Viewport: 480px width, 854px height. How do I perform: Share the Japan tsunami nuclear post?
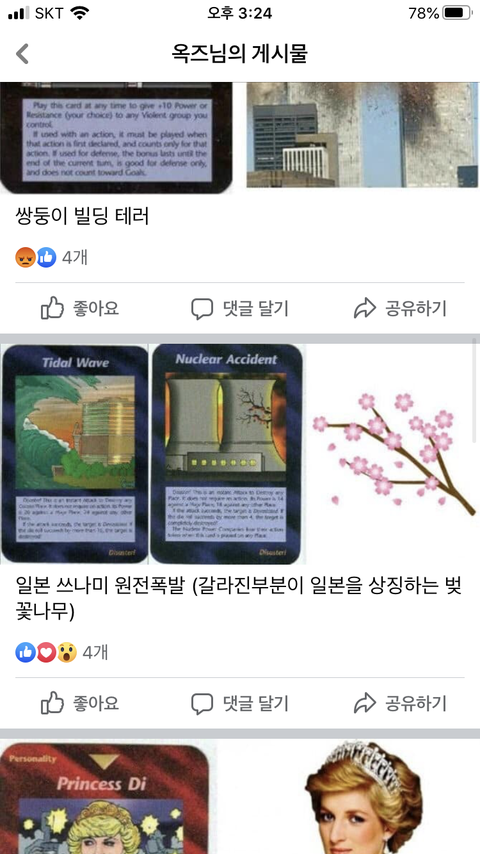[400, 703]
